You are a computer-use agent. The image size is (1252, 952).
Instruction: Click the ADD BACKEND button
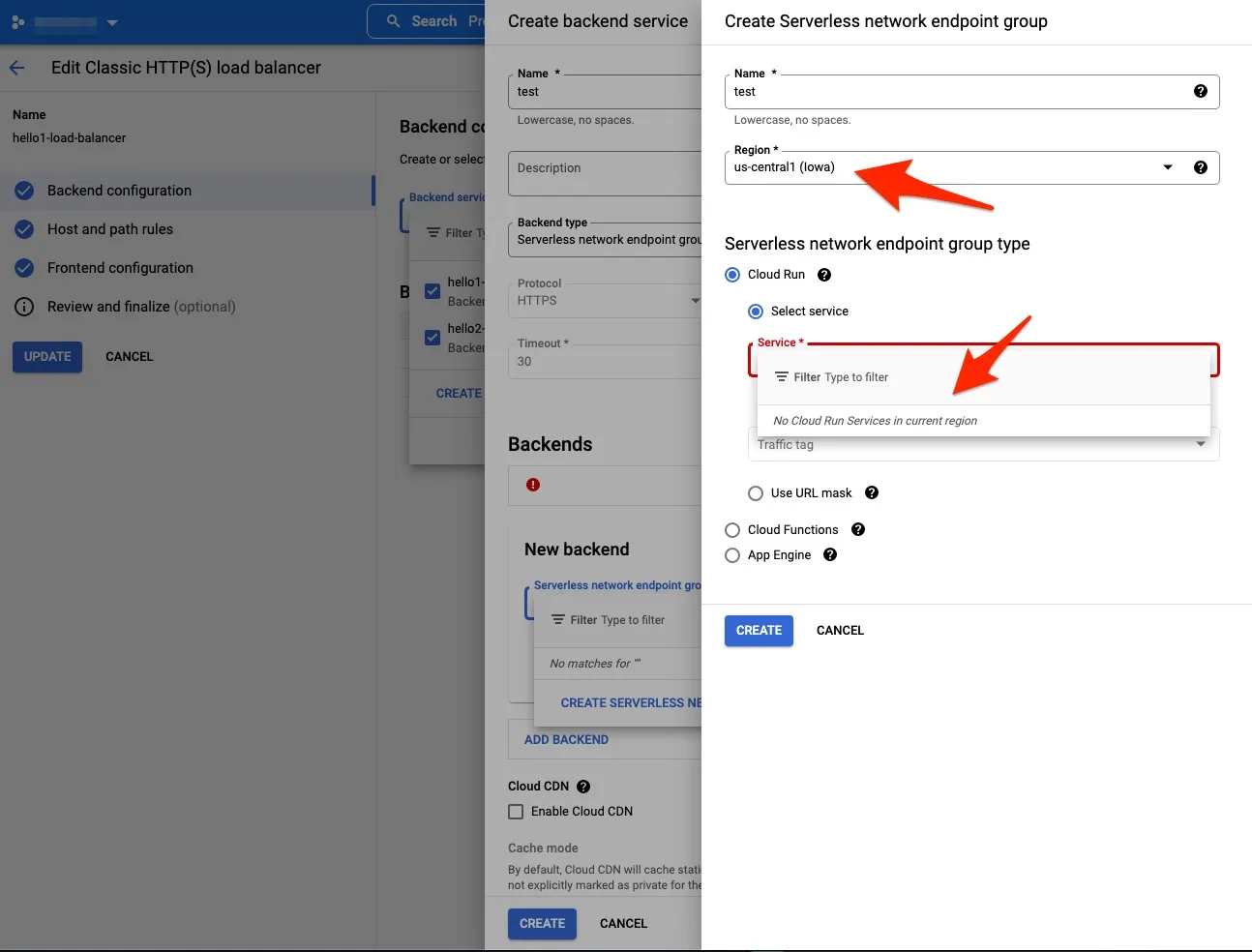[x=566, y=740]
